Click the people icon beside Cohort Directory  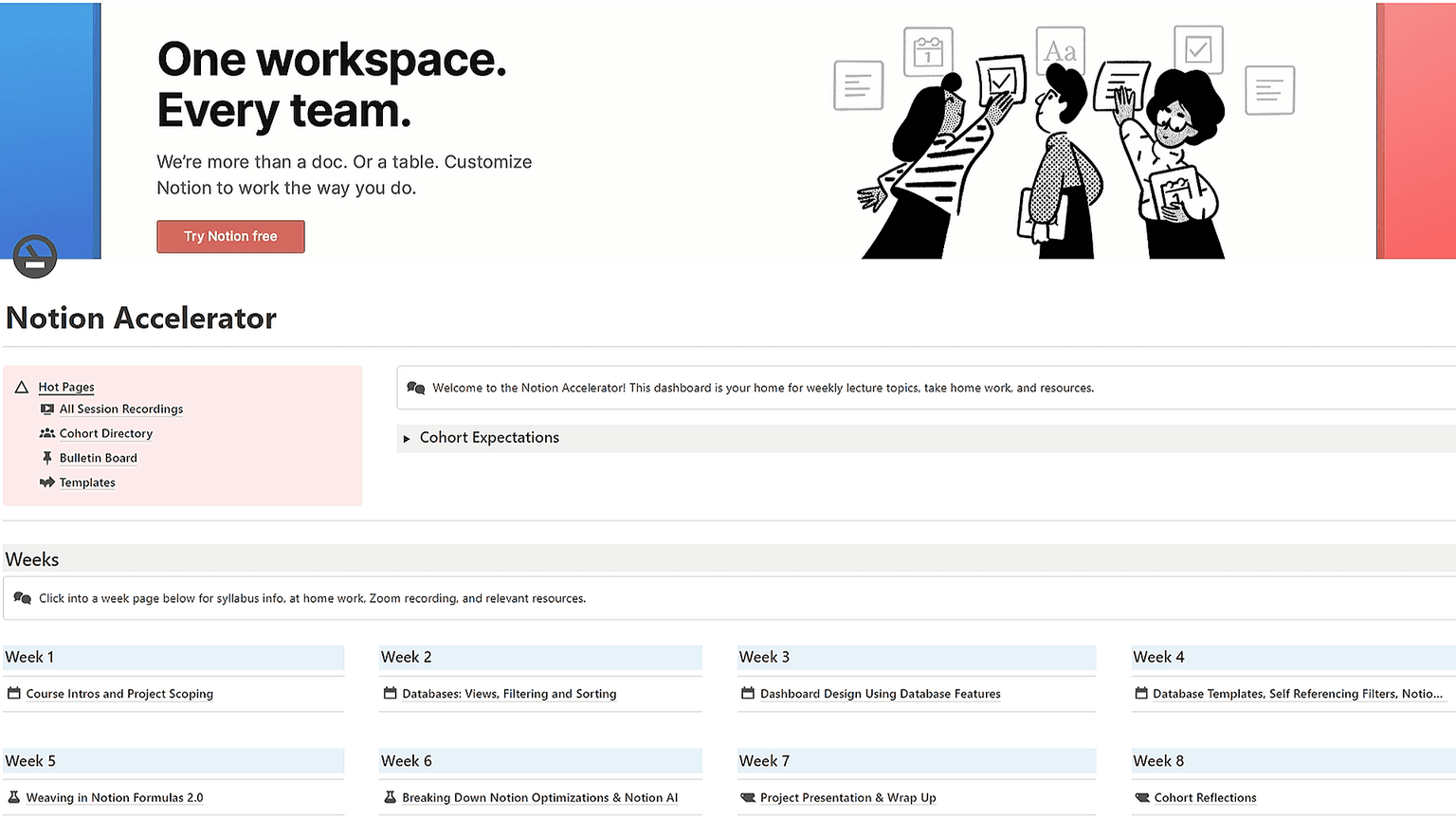pyautogui.click(x=46, y=433)
